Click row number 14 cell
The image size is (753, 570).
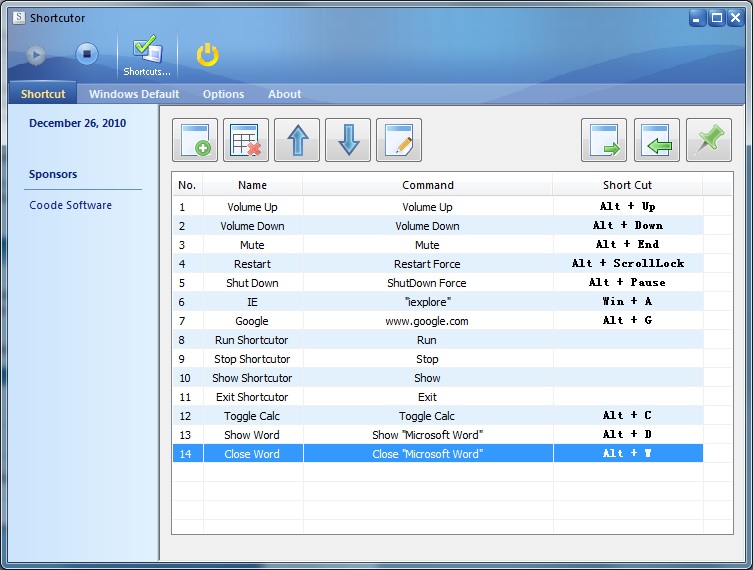(x=188, y=454)
